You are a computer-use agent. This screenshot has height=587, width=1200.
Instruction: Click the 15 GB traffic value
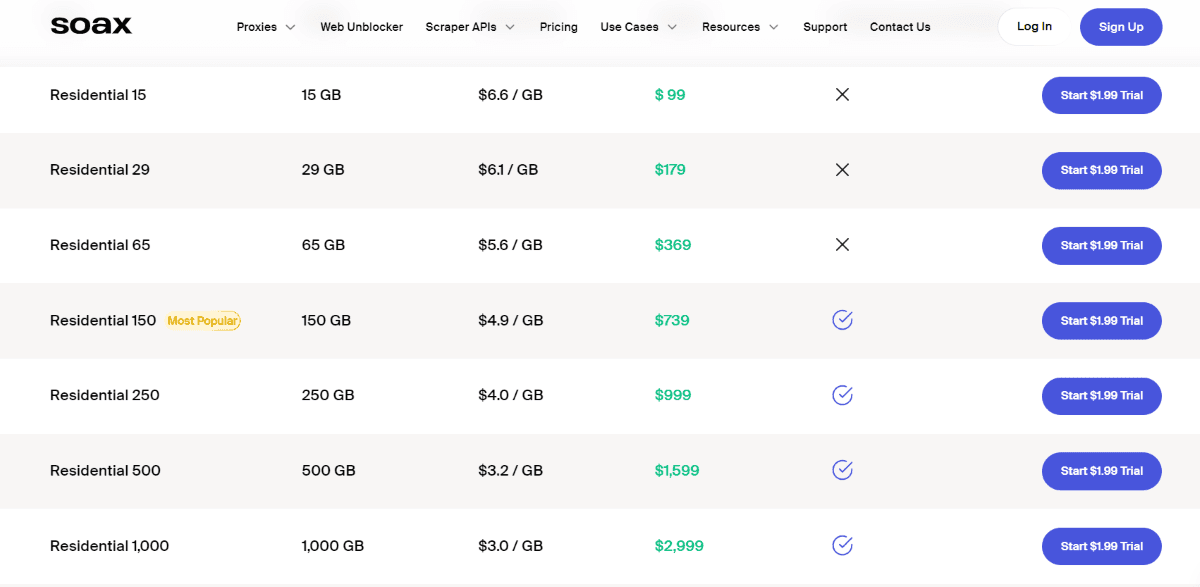click(321, 95)
